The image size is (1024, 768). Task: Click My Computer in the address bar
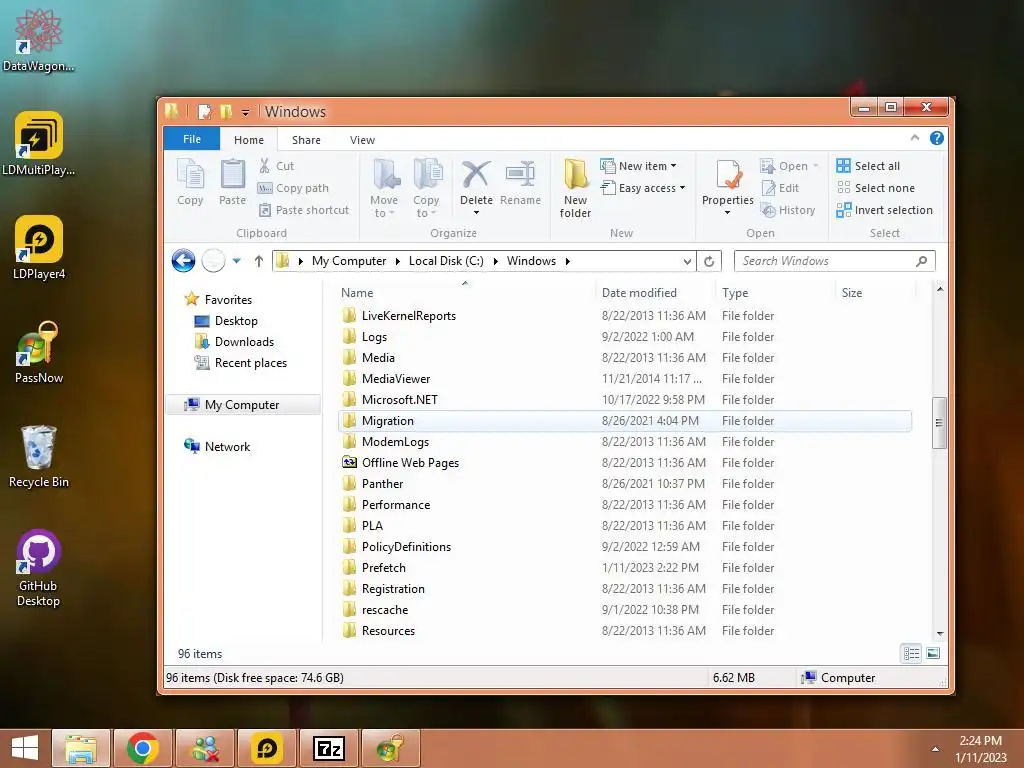pyautogui.click(x=349, y=261)
